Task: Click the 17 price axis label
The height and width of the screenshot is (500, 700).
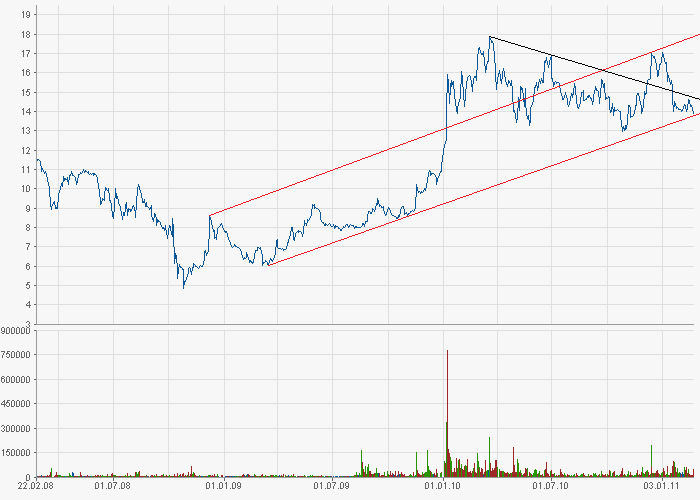Action: pyautogui.click(x=25, y=54)
